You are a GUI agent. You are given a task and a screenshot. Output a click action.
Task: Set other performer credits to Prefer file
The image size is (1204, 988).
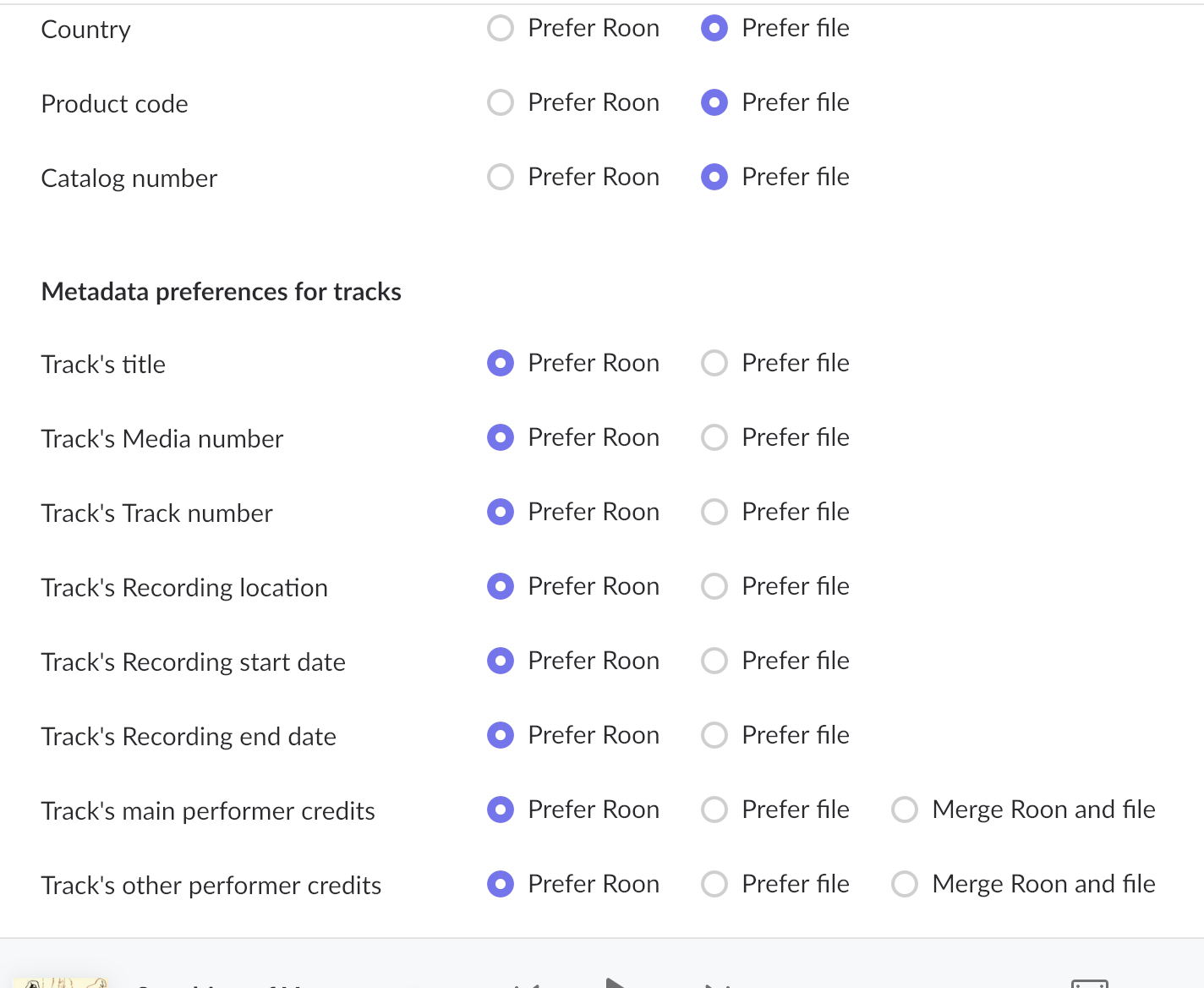coord(714,884)
